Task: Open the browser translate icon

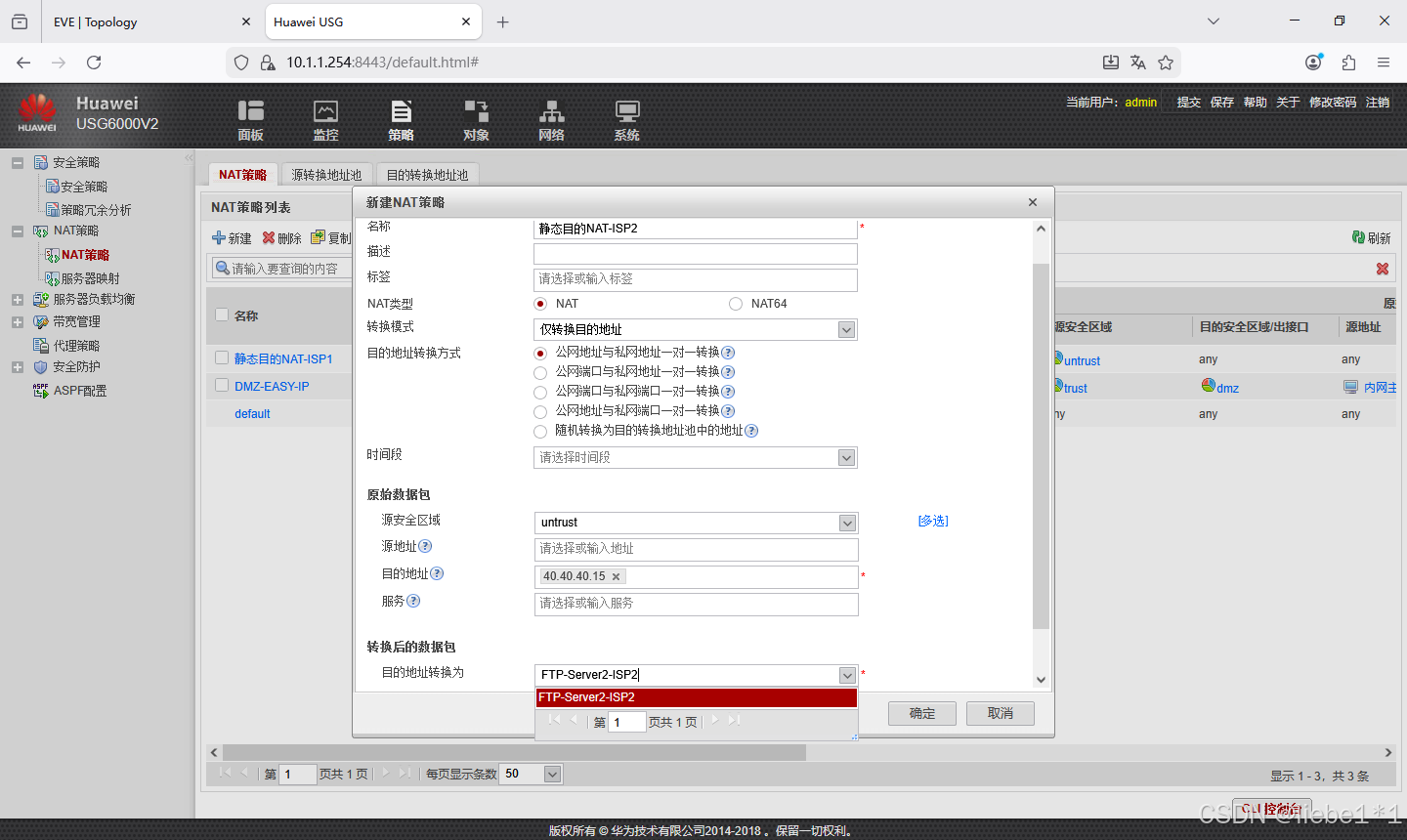Action: point(1138,63)
